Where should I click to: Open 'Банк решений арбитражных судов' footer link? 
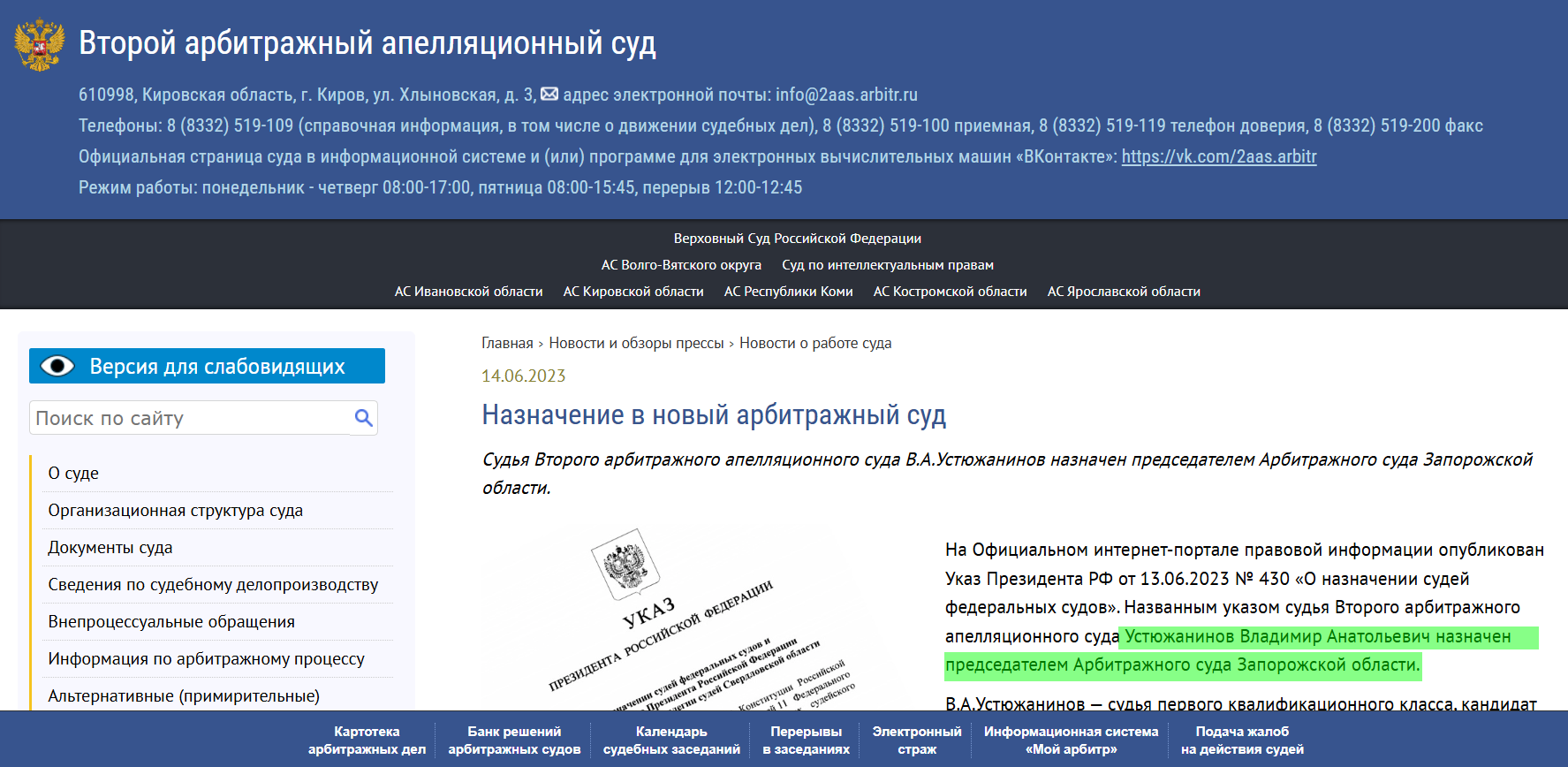click(514, 740)
